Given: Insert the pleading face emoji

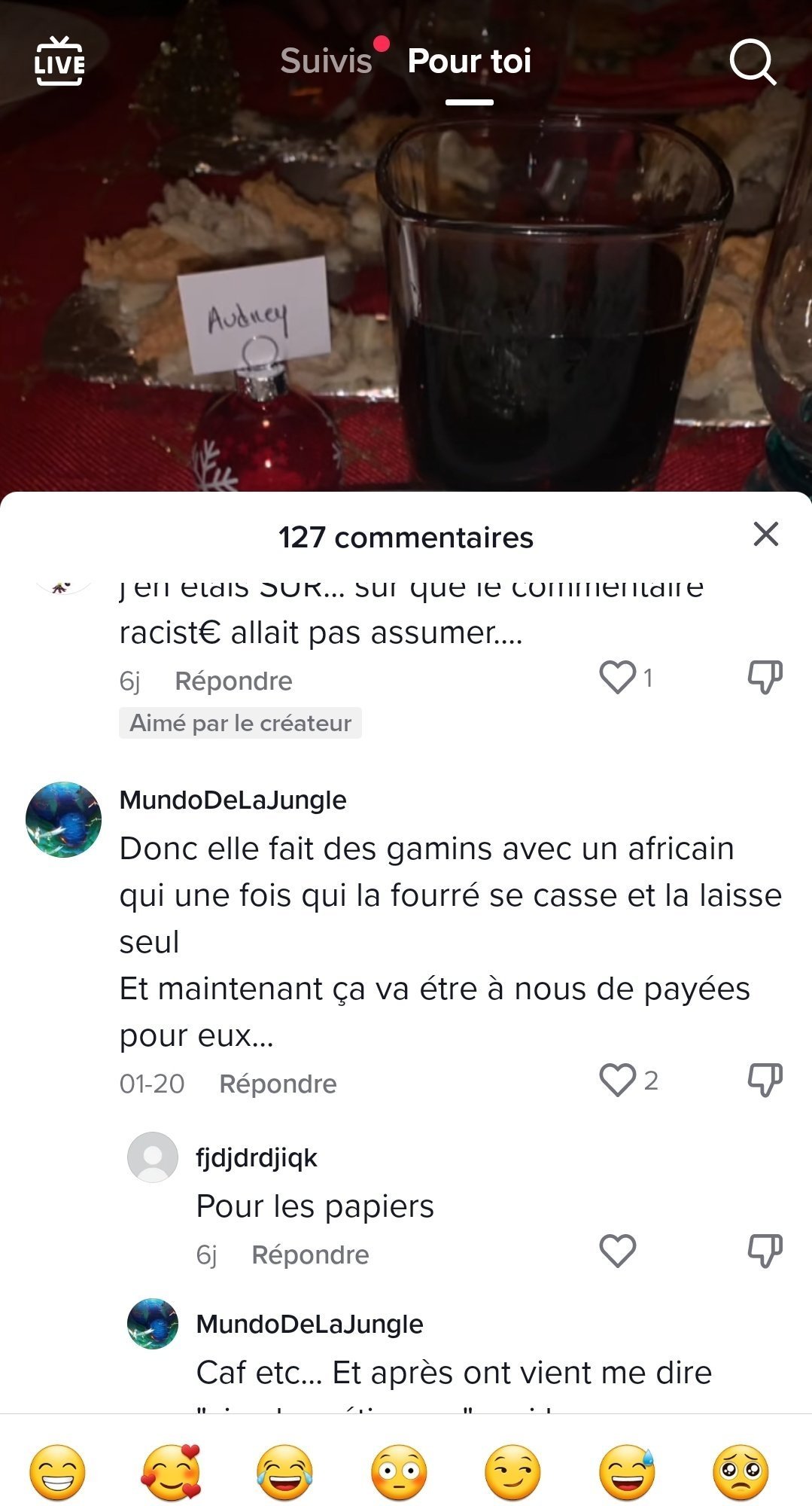Looking at the screenshot, I should click(741, 1472).
